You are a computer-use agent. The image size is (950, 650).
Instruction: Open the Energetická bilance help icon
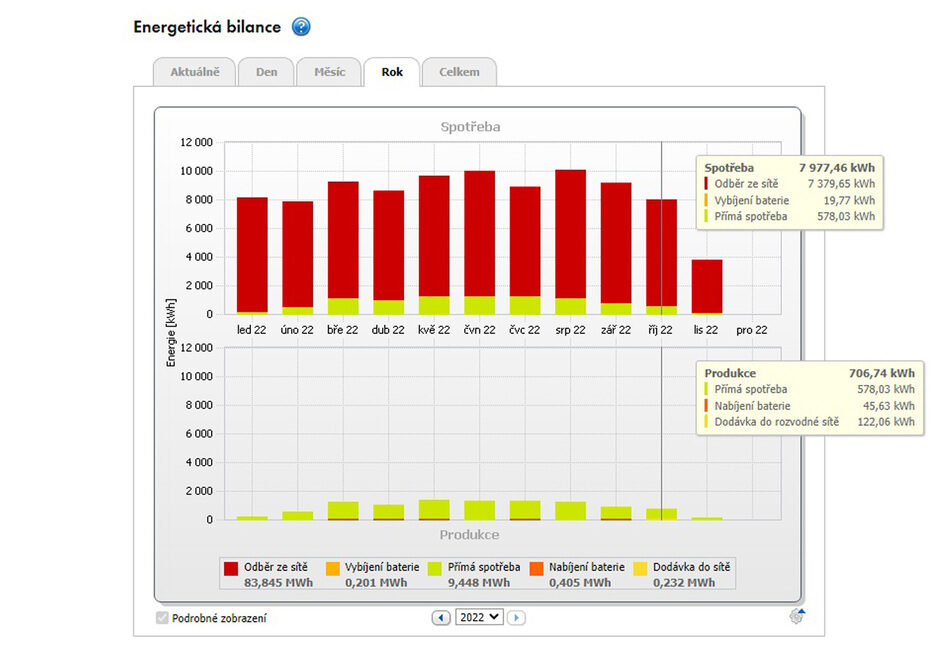tap(301, 27)
